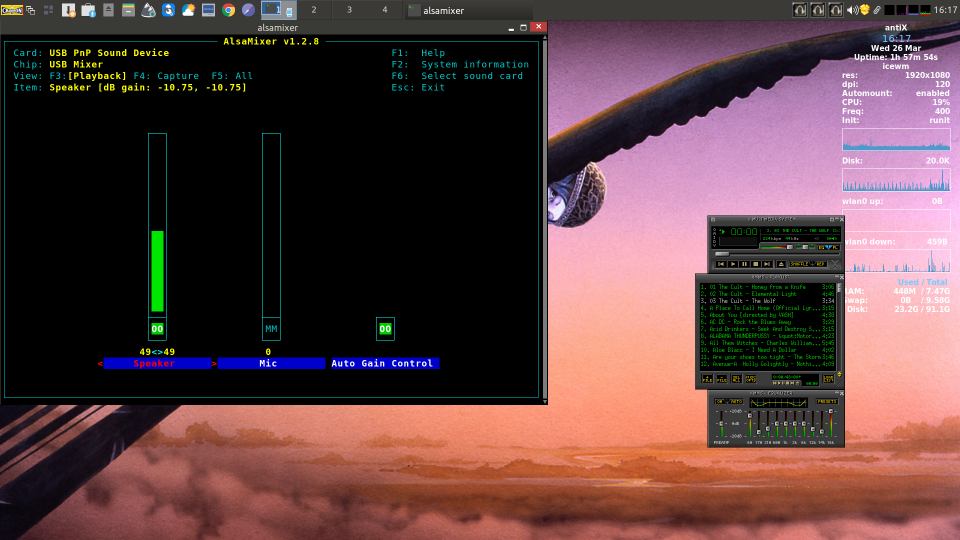The width and height of the screenshot is (960, 540).
Task: Toggle the equalizer ON button
Action: click(721, 402)
